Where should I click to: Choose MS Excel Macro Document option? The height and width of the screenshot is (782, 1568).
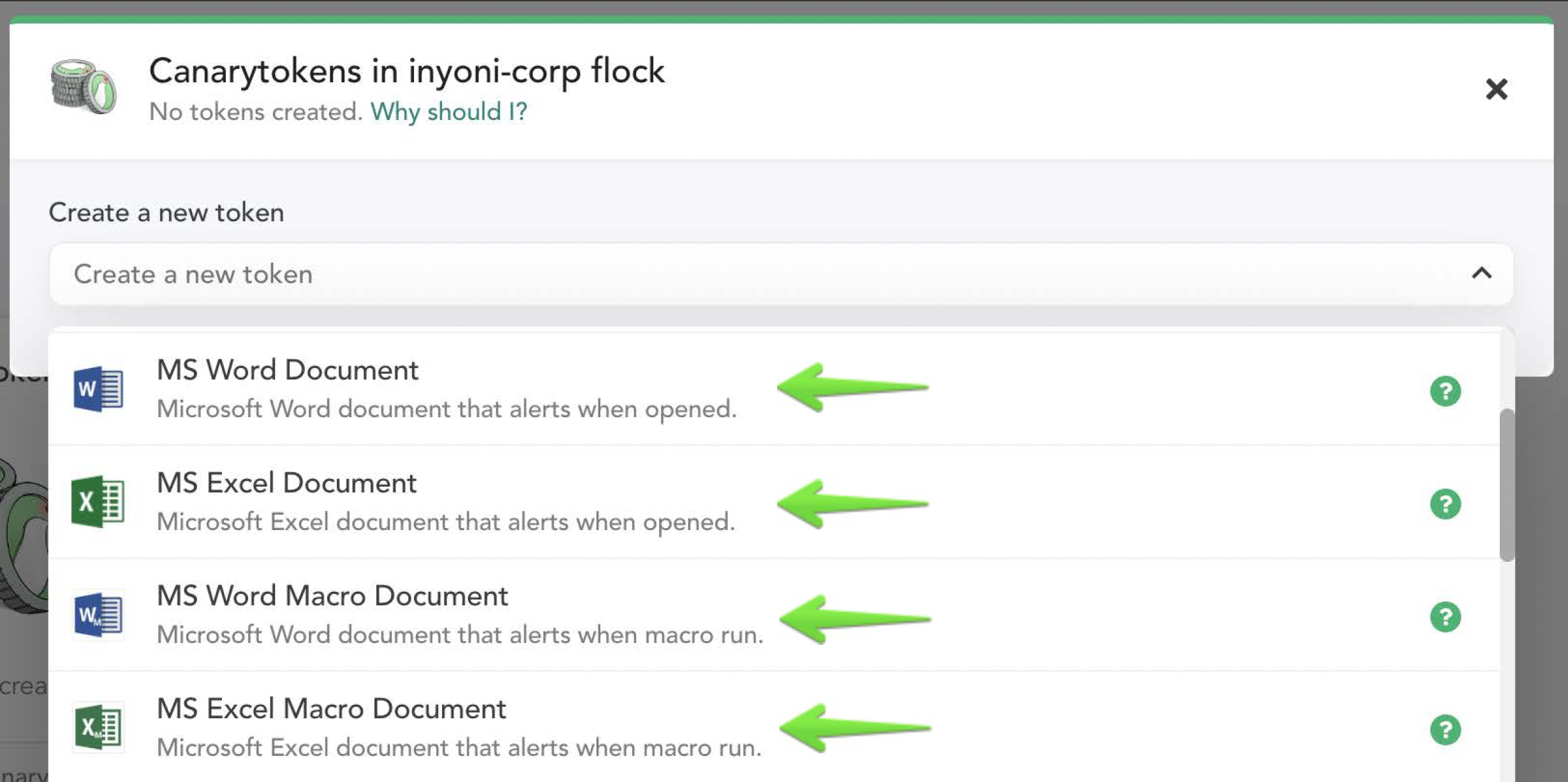click(774, 727)
